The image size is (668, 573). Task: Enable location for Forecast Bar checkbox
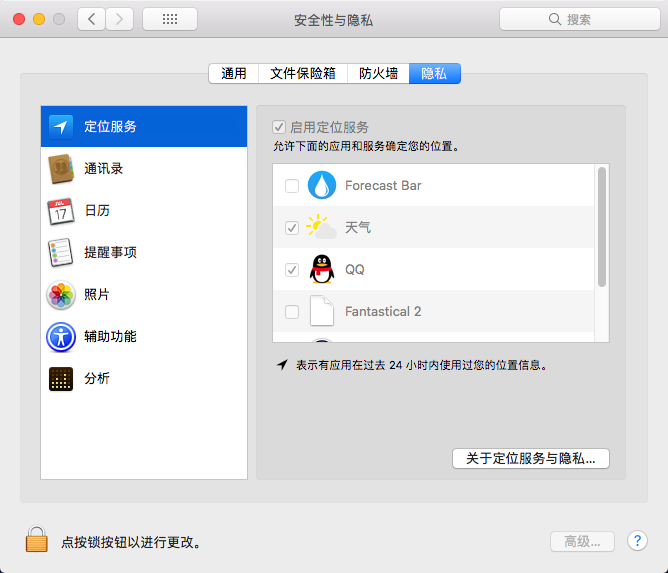click(x=292, y=186)
